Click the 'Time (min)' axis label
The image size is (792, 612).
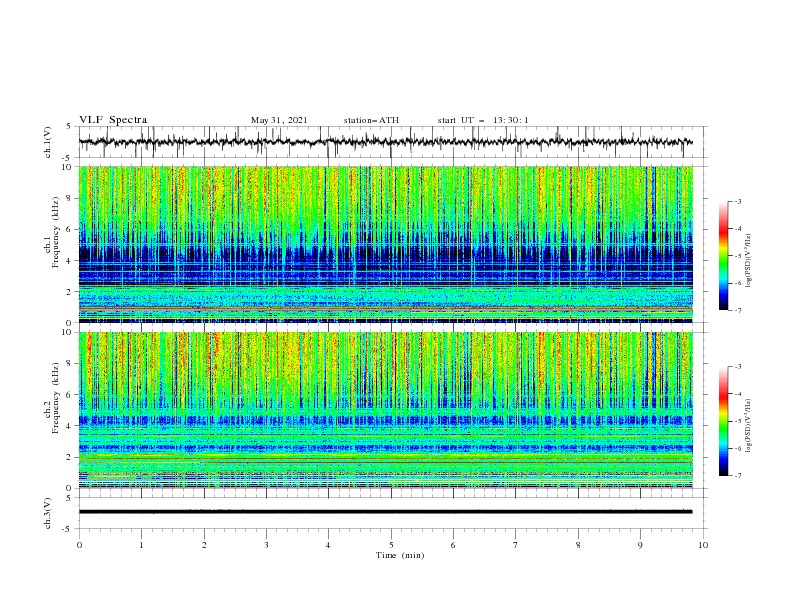coord(400,555)
